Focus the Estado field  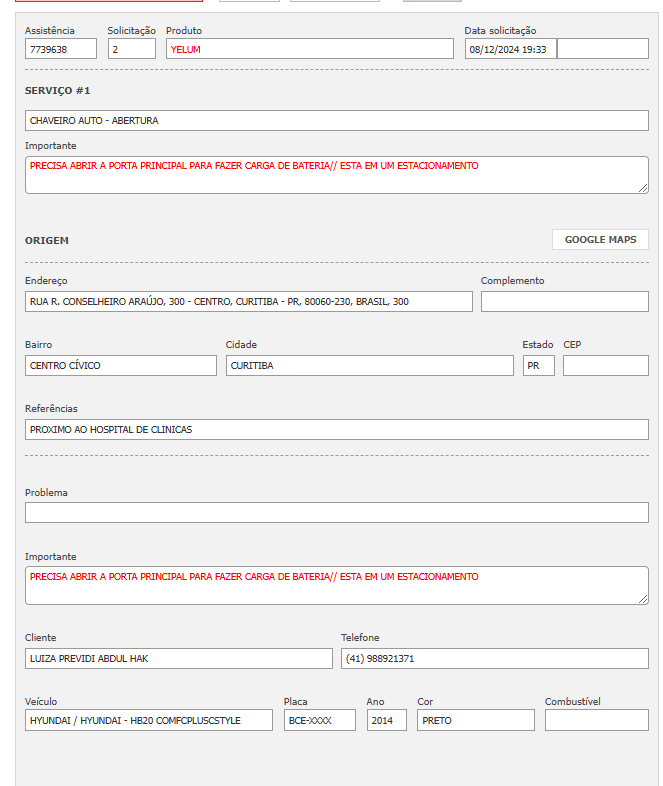[538, 366]
